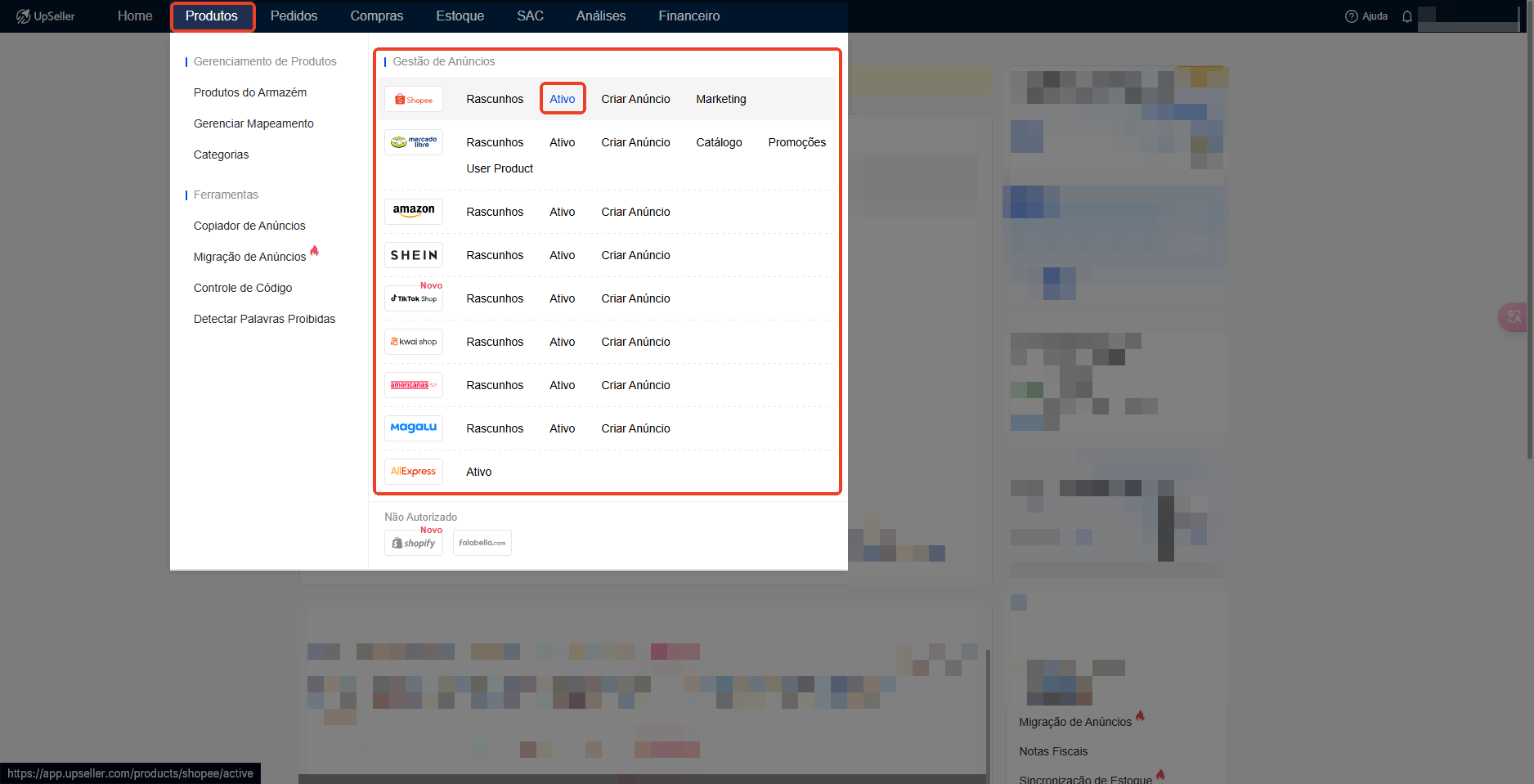Open the Compras menu
Screen dimensions: 1534x784
377,16
